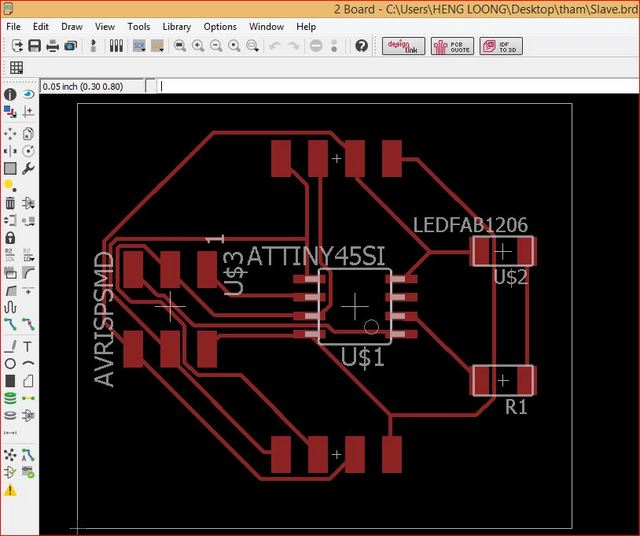Open the Value tool dropdown

pos(28,255)
